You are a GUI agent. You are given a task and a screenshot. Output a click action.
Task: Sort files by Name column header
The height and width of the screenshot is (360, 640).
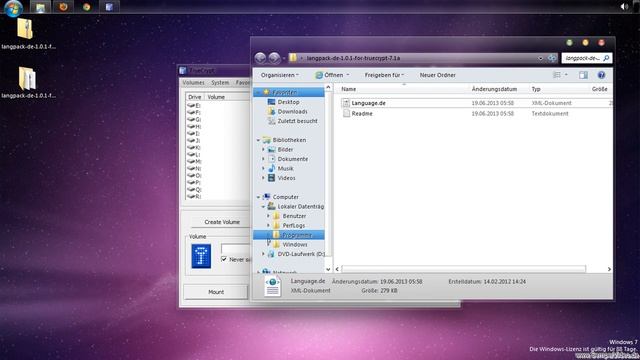(349, 89)
